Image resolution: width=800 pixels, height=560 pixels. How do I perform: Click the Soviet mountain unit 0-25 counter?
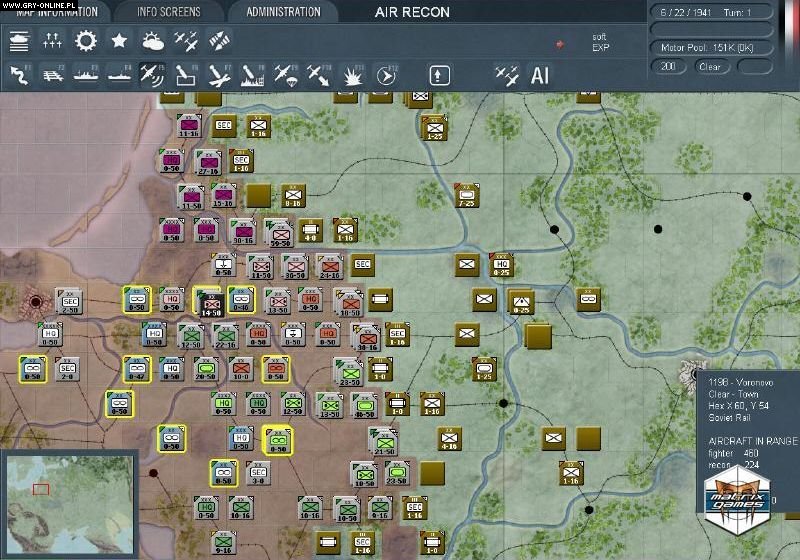[x=520, y=302]
